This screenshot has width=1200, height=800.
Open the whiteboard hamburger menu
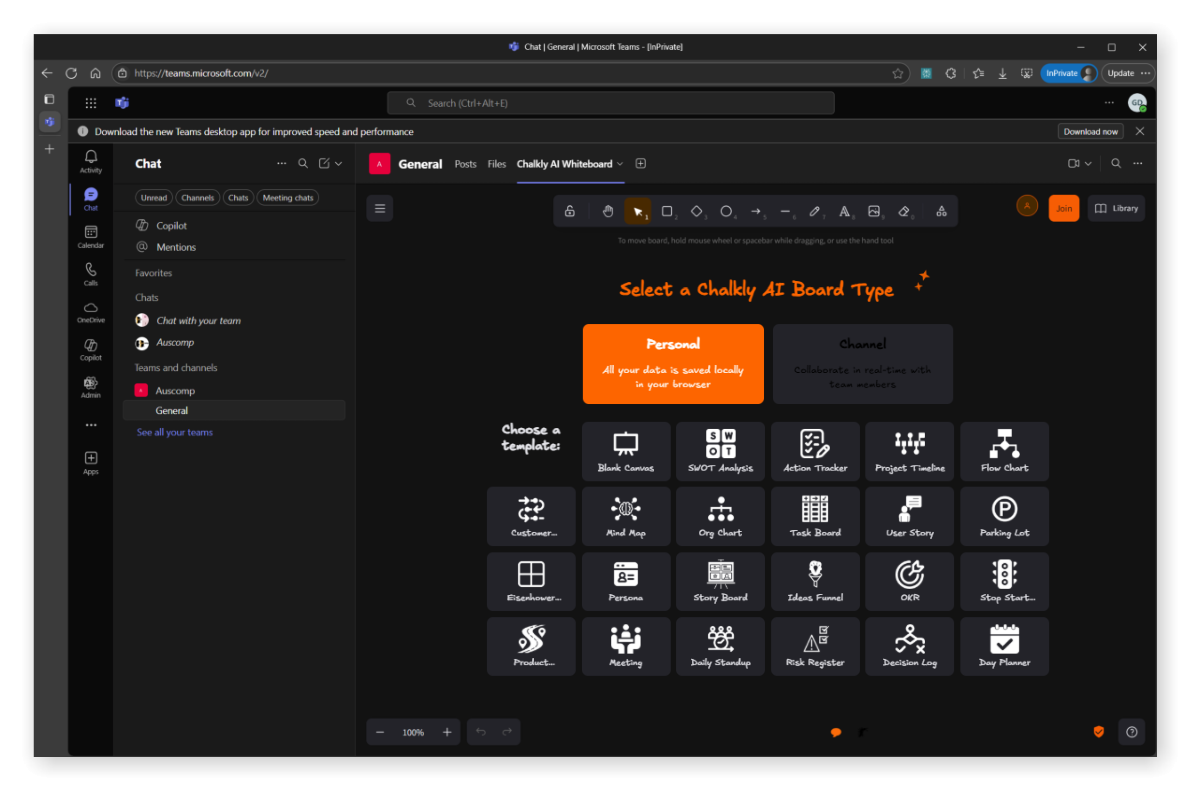click(x=380, y=208)
